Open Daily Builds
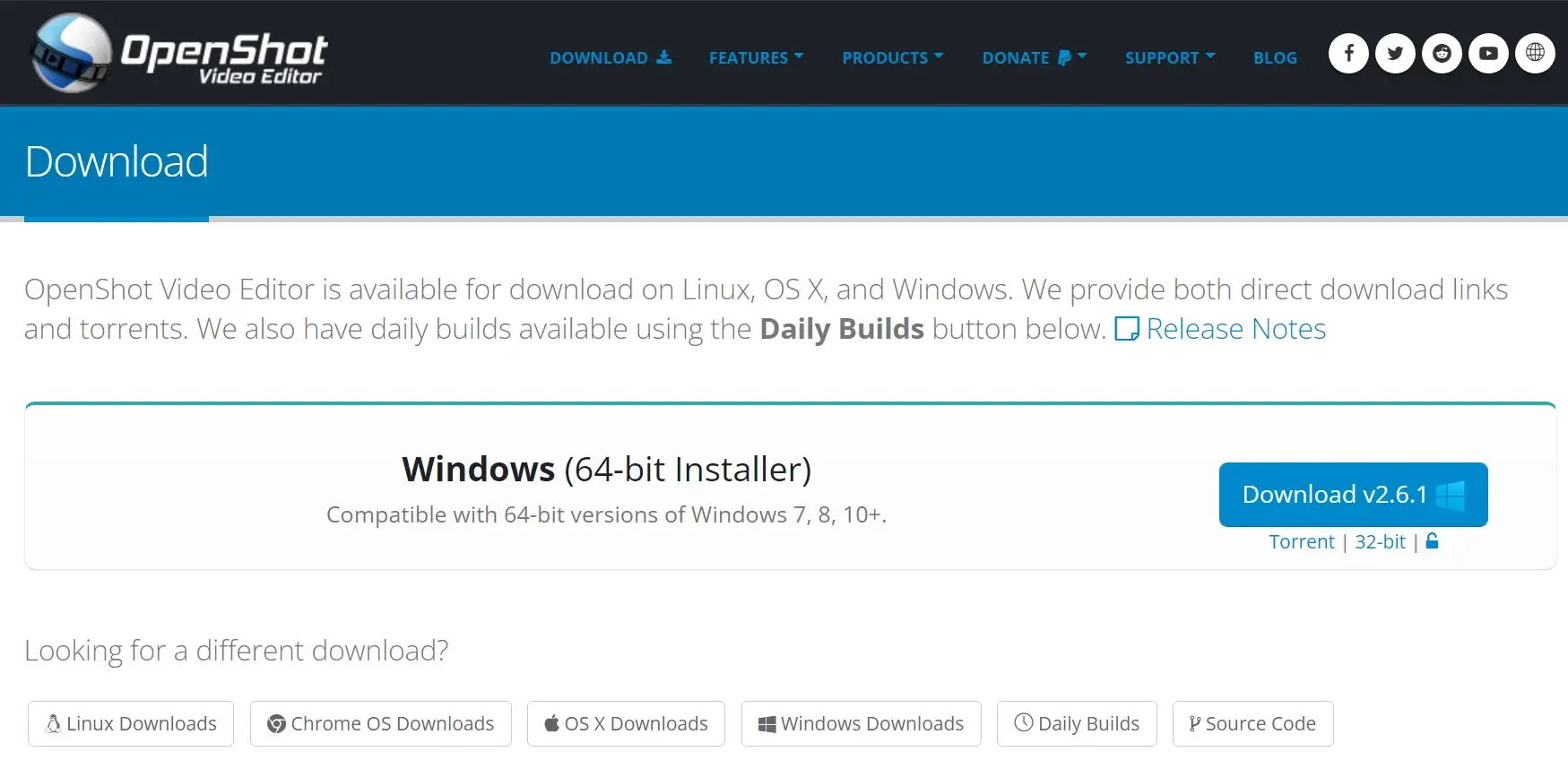Viewport: 1568px width, 760px height. tap(1077, 724)
